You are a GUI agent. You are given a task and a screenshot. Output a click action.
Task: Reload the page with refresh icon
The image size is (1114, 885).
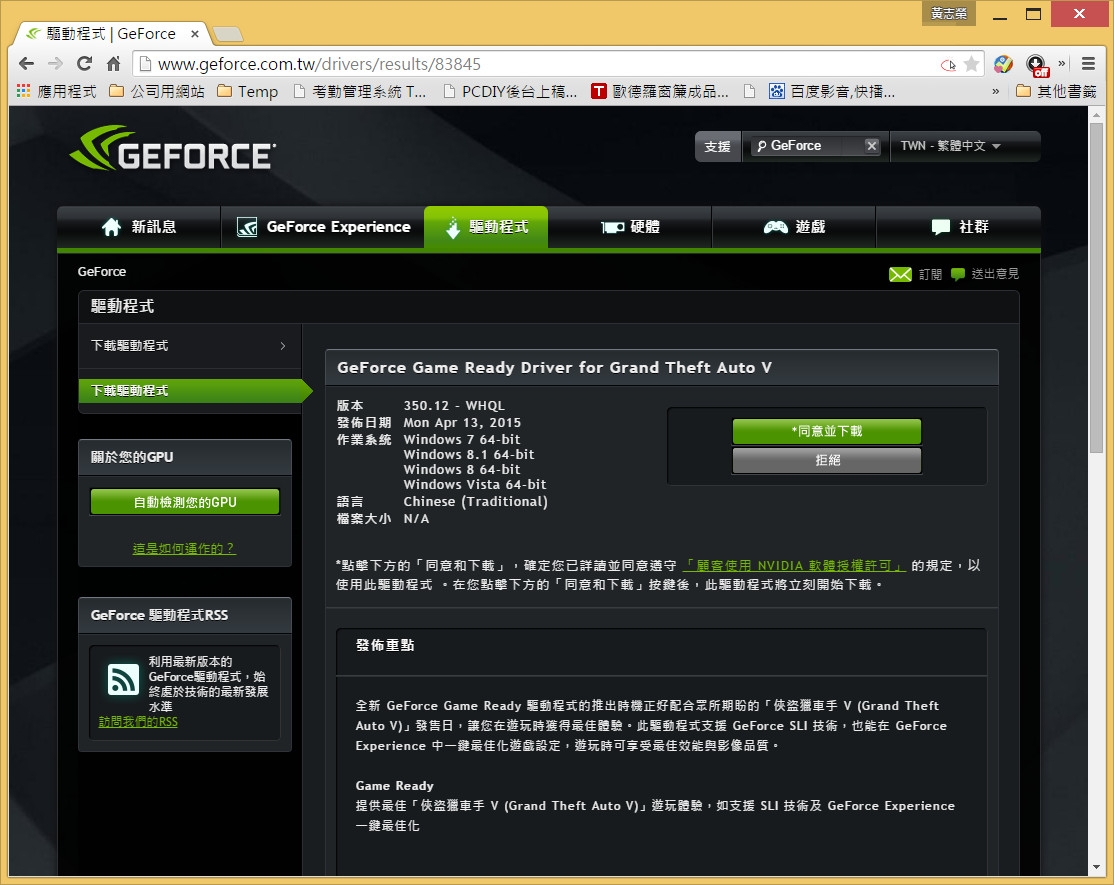point(85,64)
